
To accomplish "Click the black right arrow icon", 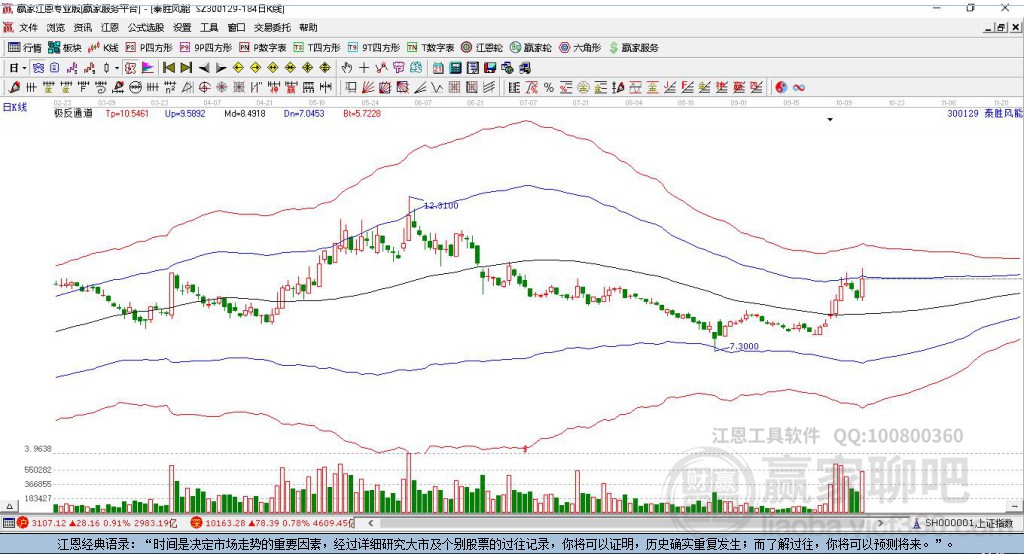I will click(x=221, y=68).
